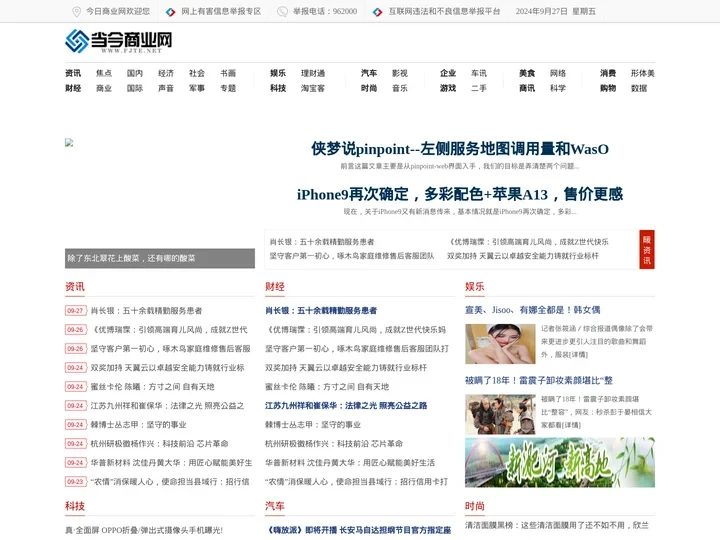Open the 财经 section heading
The height and width of the screenshot is (540, 720).
tap(275, 287)
